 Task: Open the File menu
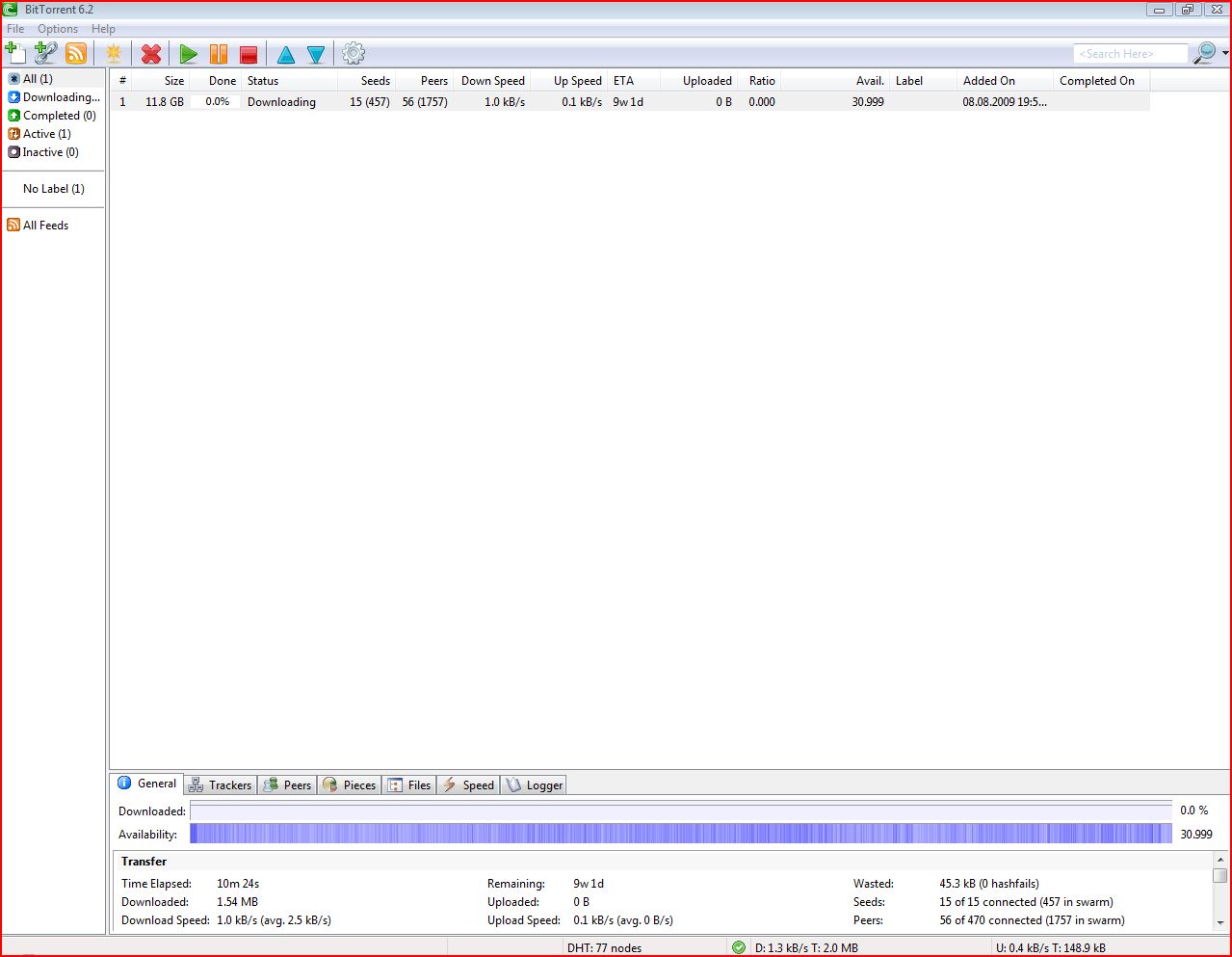[x=15, y=29]
